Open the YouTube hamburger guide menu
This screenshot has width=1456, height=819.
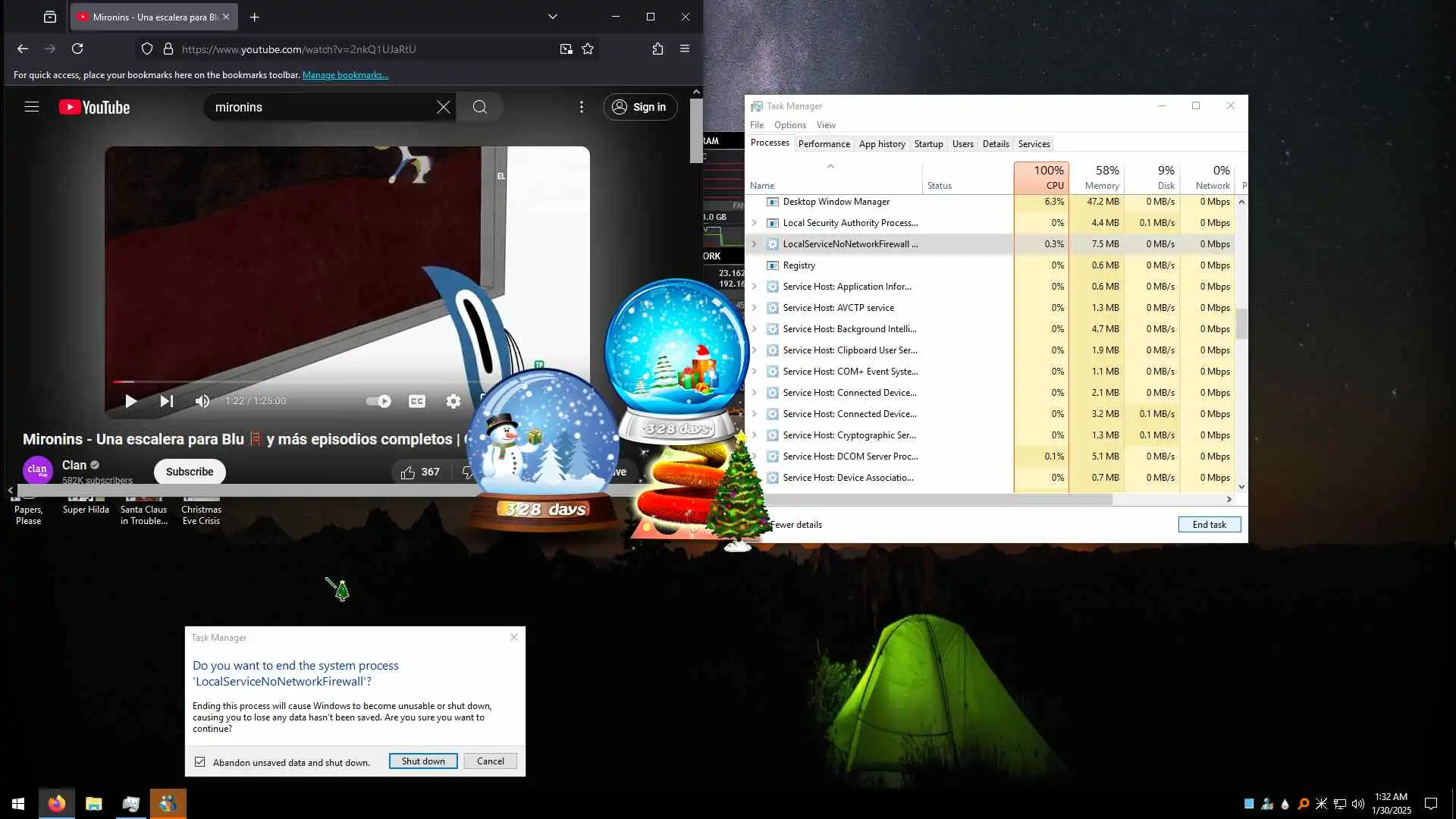coord(32,107)
